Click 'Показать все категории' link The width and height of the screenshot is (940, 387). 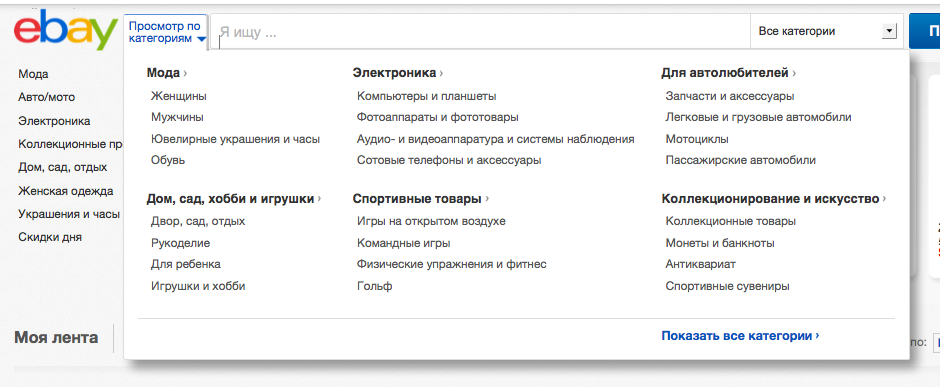pos(740,336)
